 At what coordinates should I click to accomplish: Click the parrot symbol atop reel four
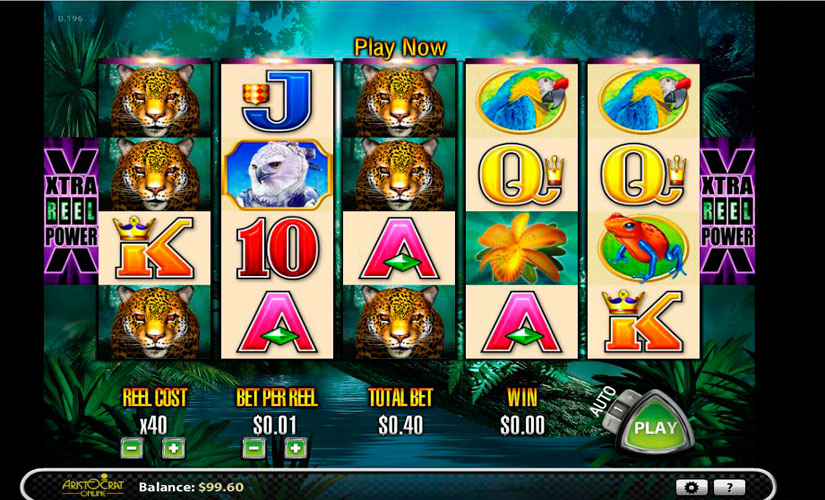(522, 100)
